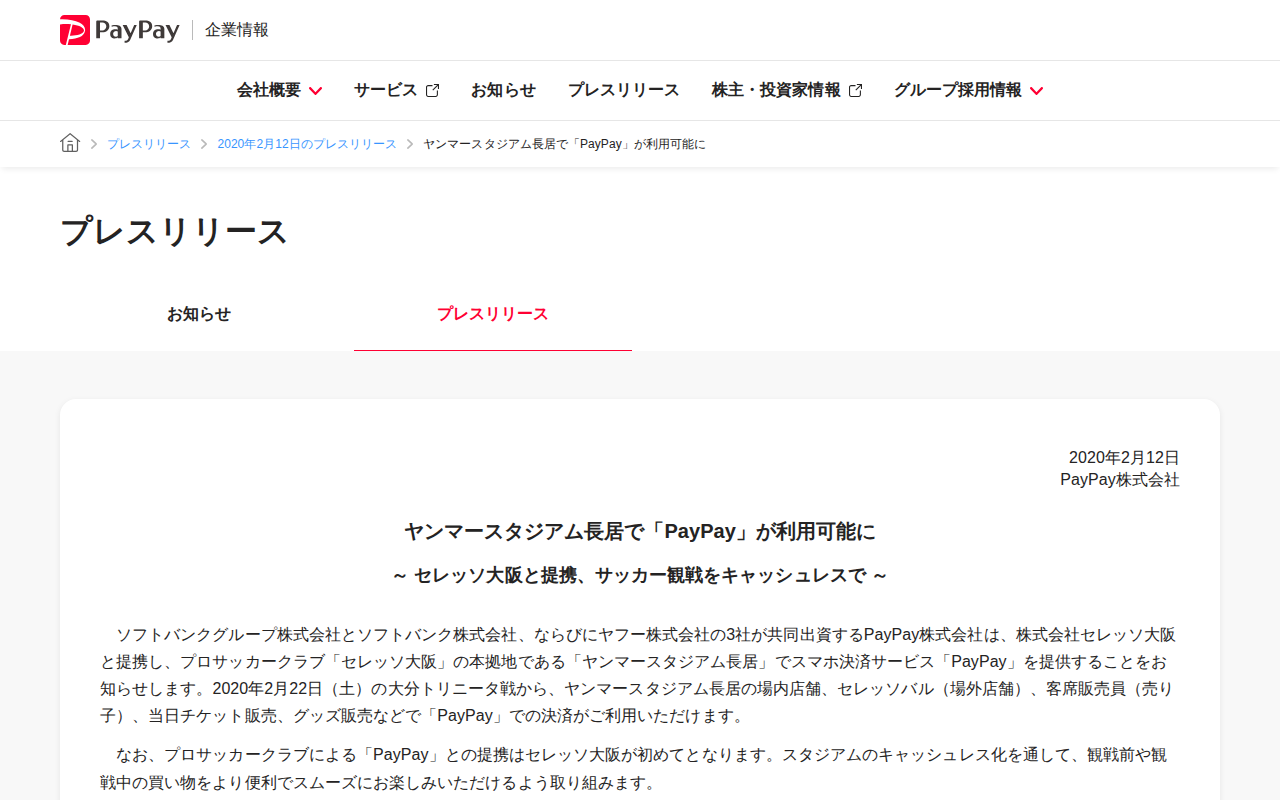Click the プレスリリース breadcrumb link
This screenshot has height=800, width=1280.
(149, 144)
